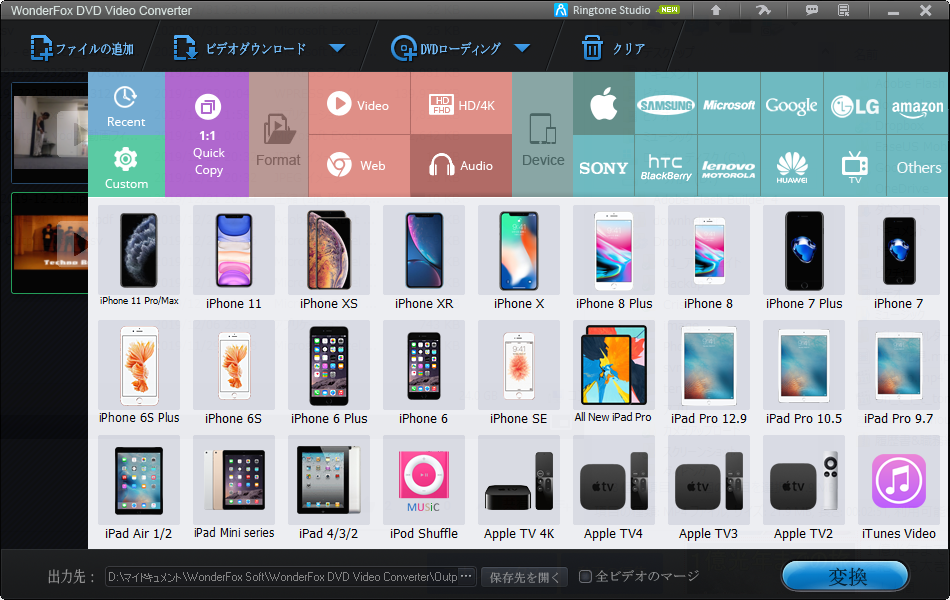Click the open output folder button

pyautogui.click(x=524, y=577)
